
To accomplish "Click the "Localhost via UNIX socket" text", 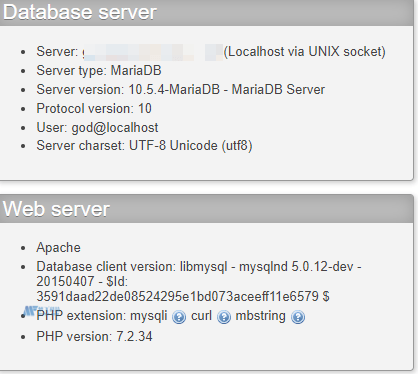I will (305, 52).
